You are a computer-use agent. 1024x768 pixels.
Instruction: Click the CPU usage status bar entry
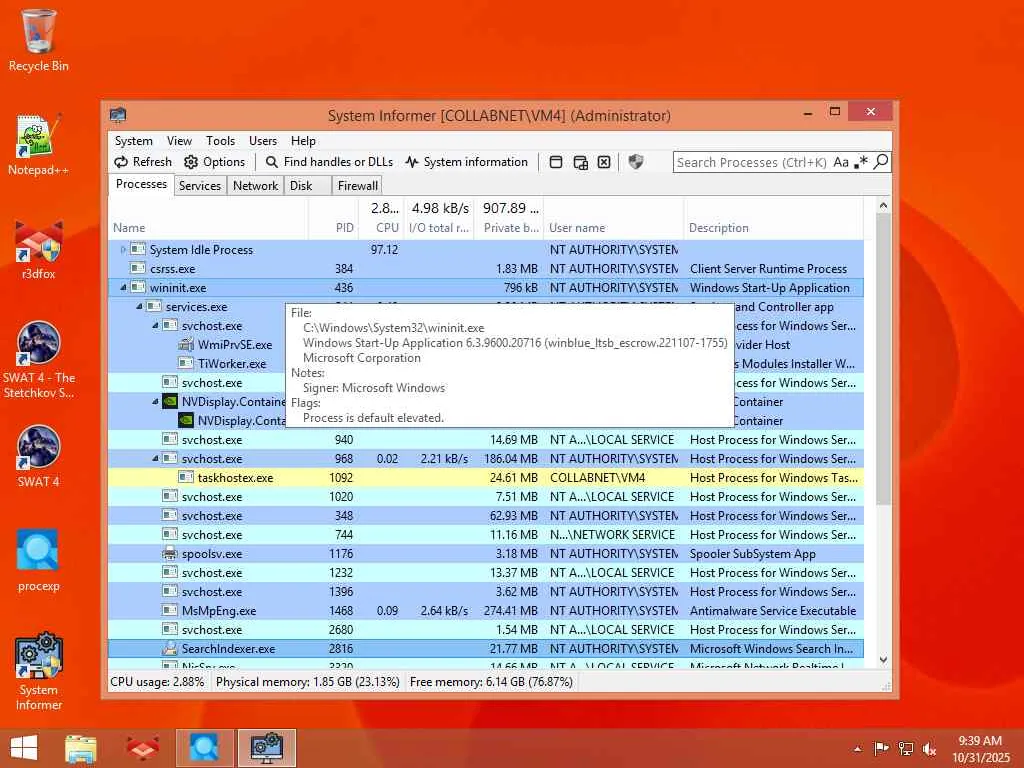pos(157,682)
